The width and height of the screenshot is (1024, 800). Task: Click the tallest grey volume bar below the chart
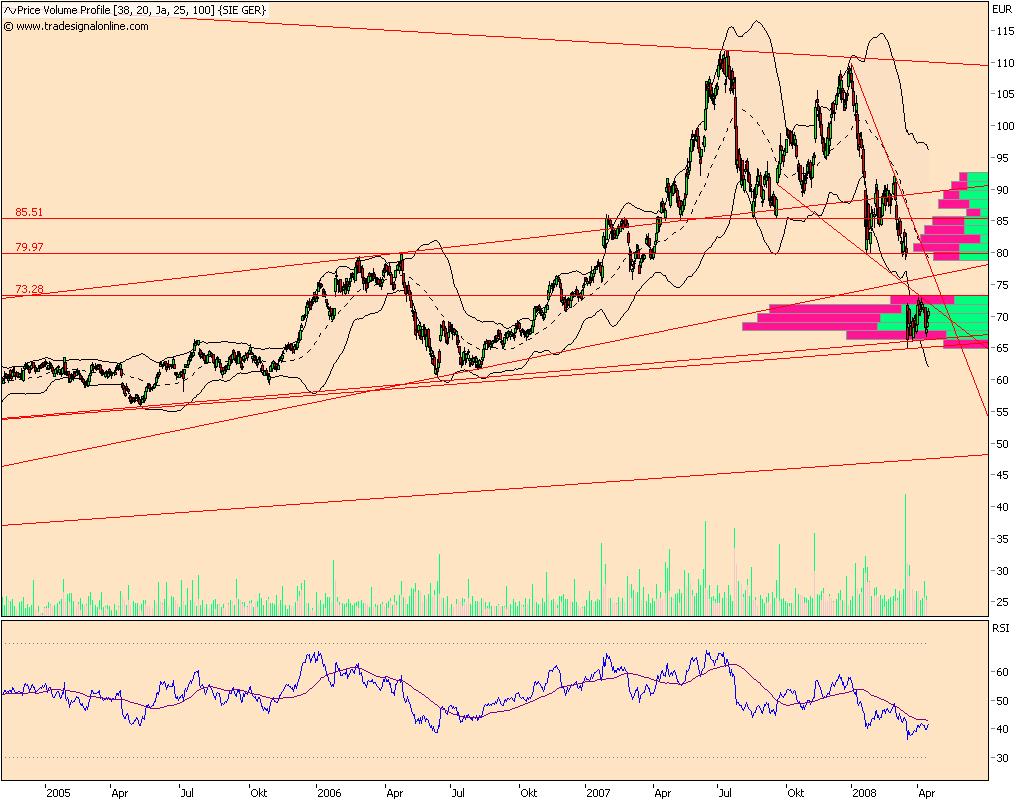click(x=906, y=550)
